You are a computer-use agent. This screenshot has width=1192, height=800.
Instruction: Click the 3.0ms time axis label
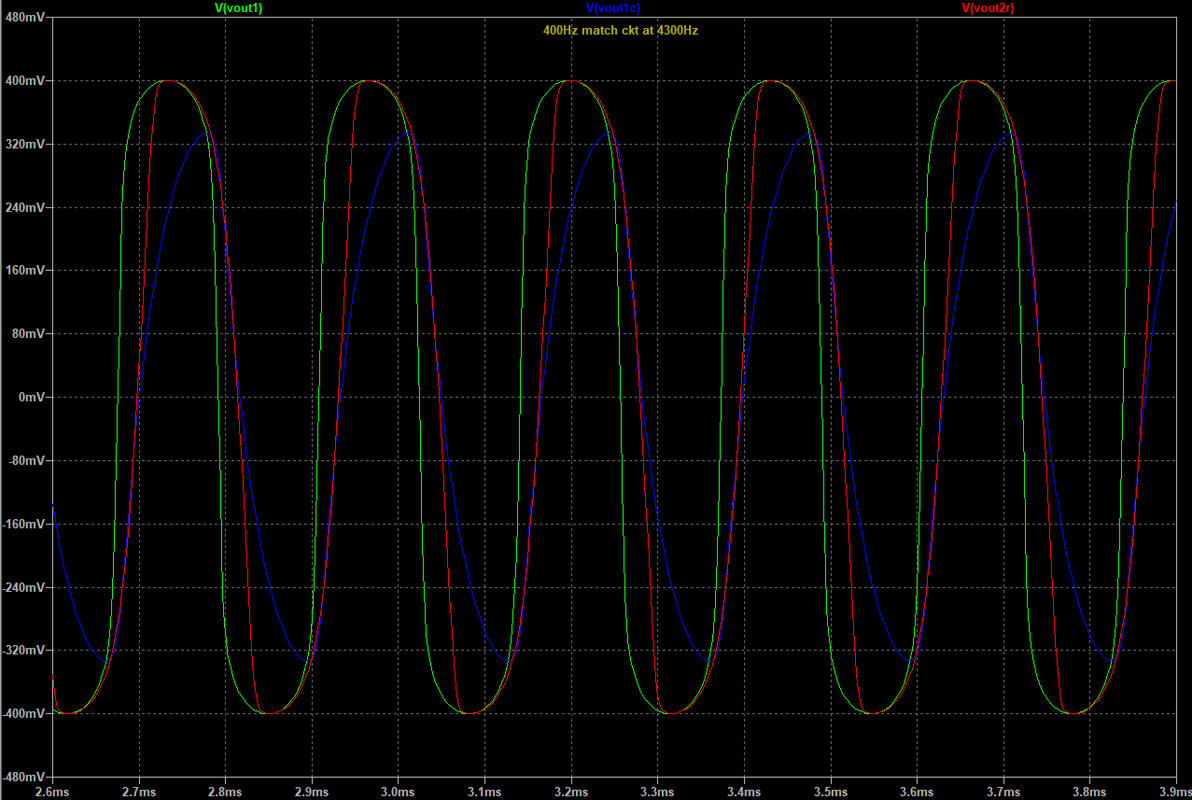coord(398,792)
